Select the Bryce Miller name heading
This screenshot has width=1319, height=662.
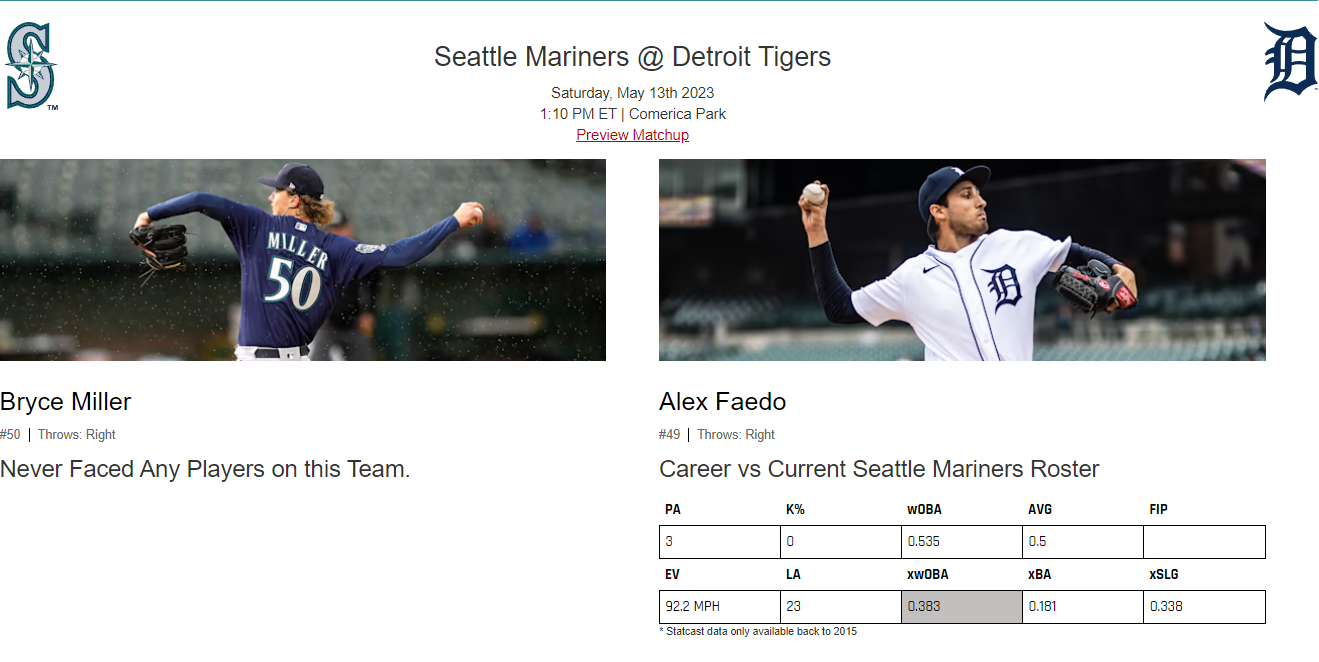coord(66,402)
